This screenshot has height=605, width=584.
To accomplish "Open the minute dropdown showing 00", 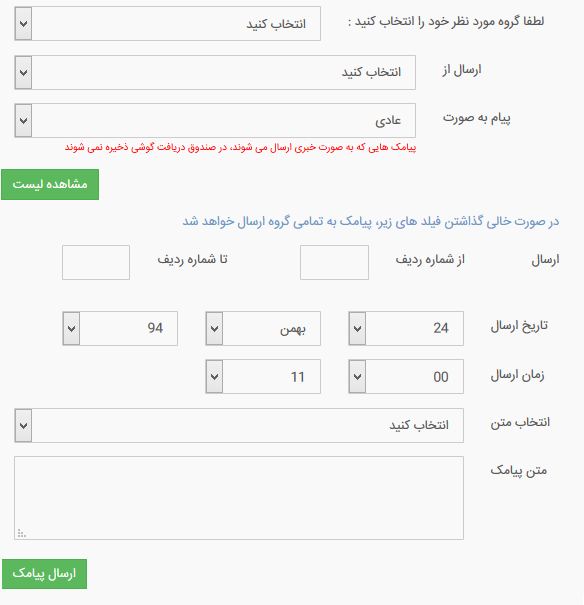I will point(406,377).
